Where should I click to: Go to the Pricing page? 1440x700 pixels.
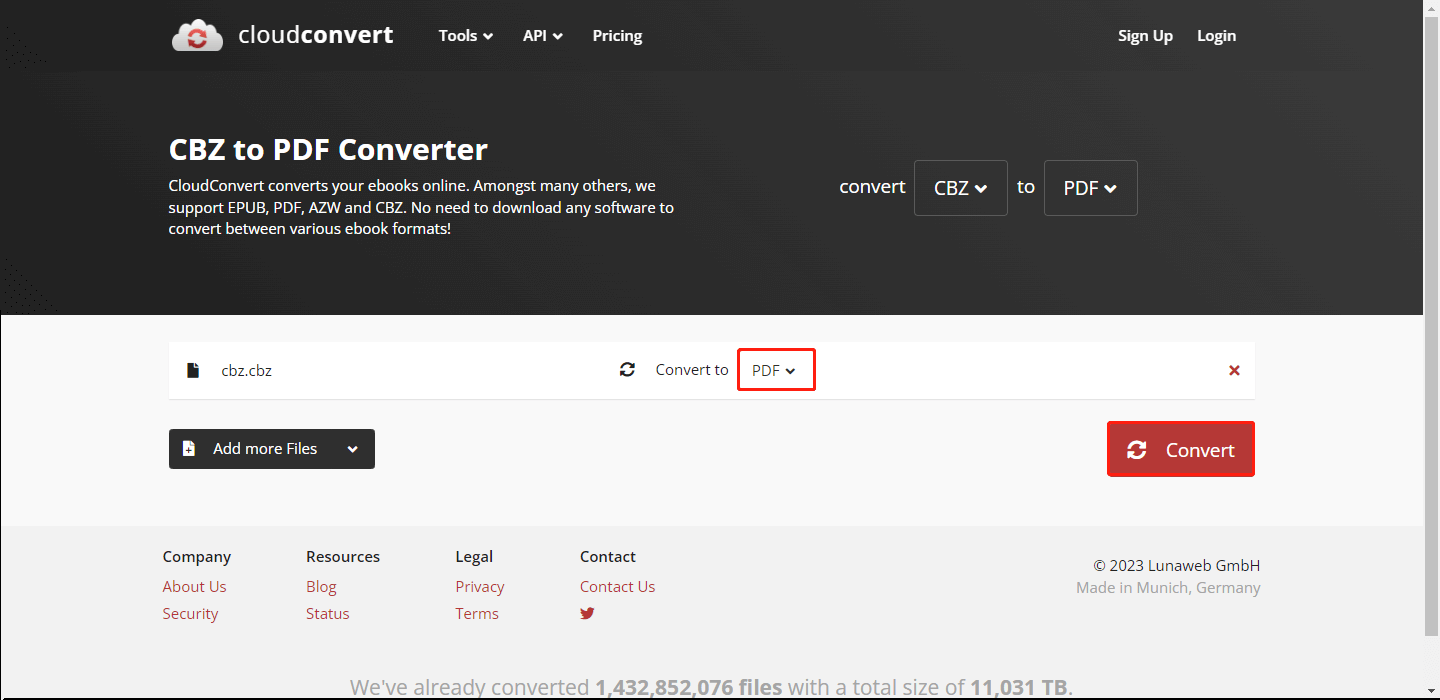coord(617,36)
